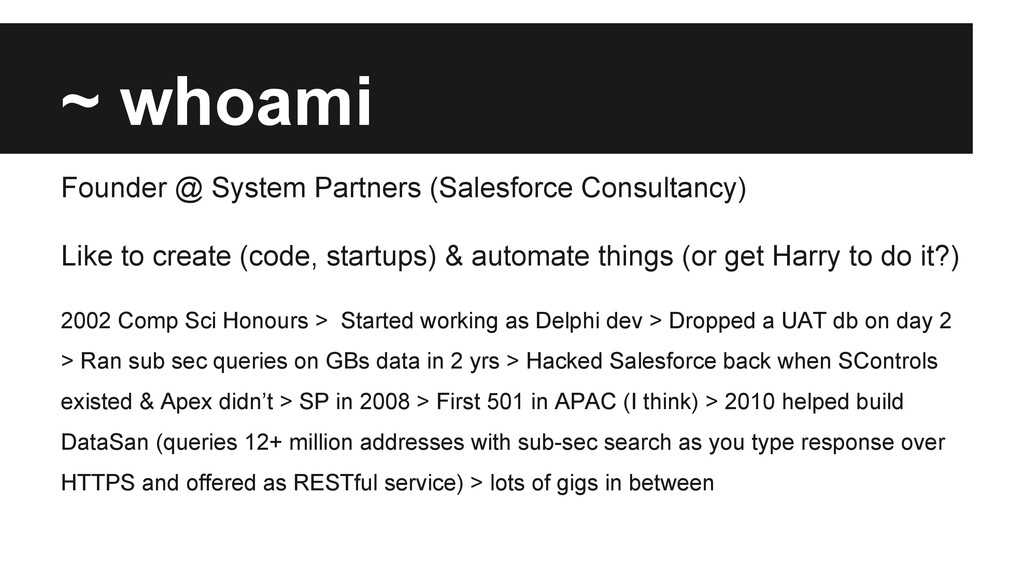Click the '~ whoami' slide title
The height and width of the screenshot is (576, 1024).
[x=216, y=102]
